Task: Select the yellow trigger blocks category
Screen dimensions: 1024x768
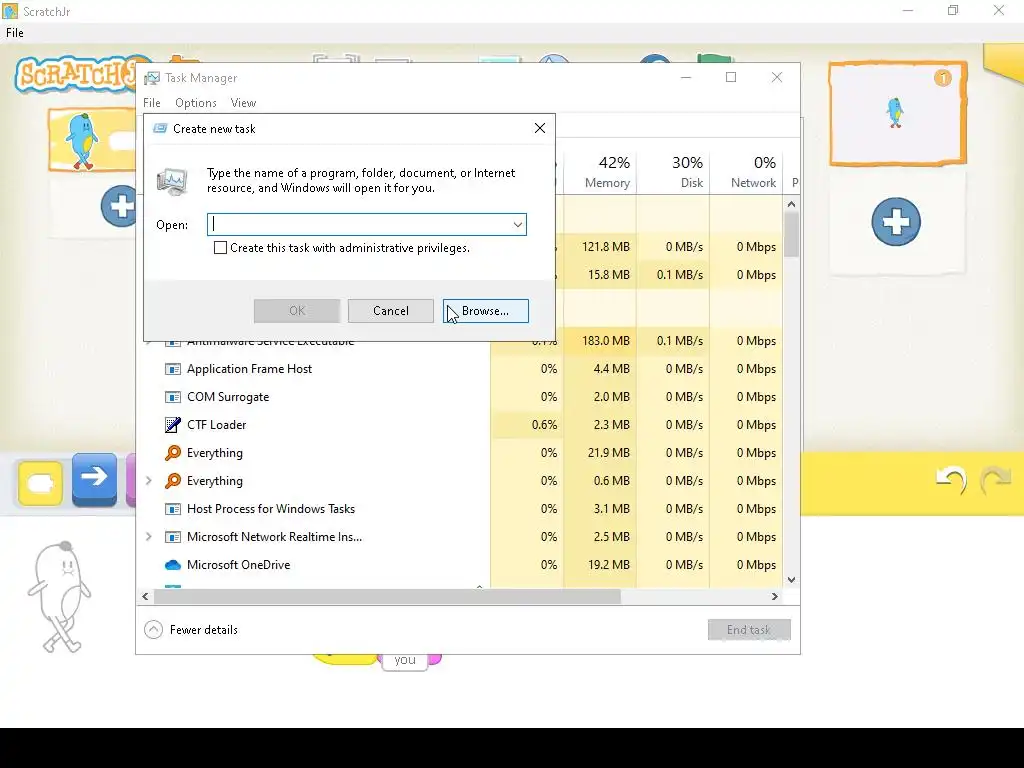Action: pos(40,483)
